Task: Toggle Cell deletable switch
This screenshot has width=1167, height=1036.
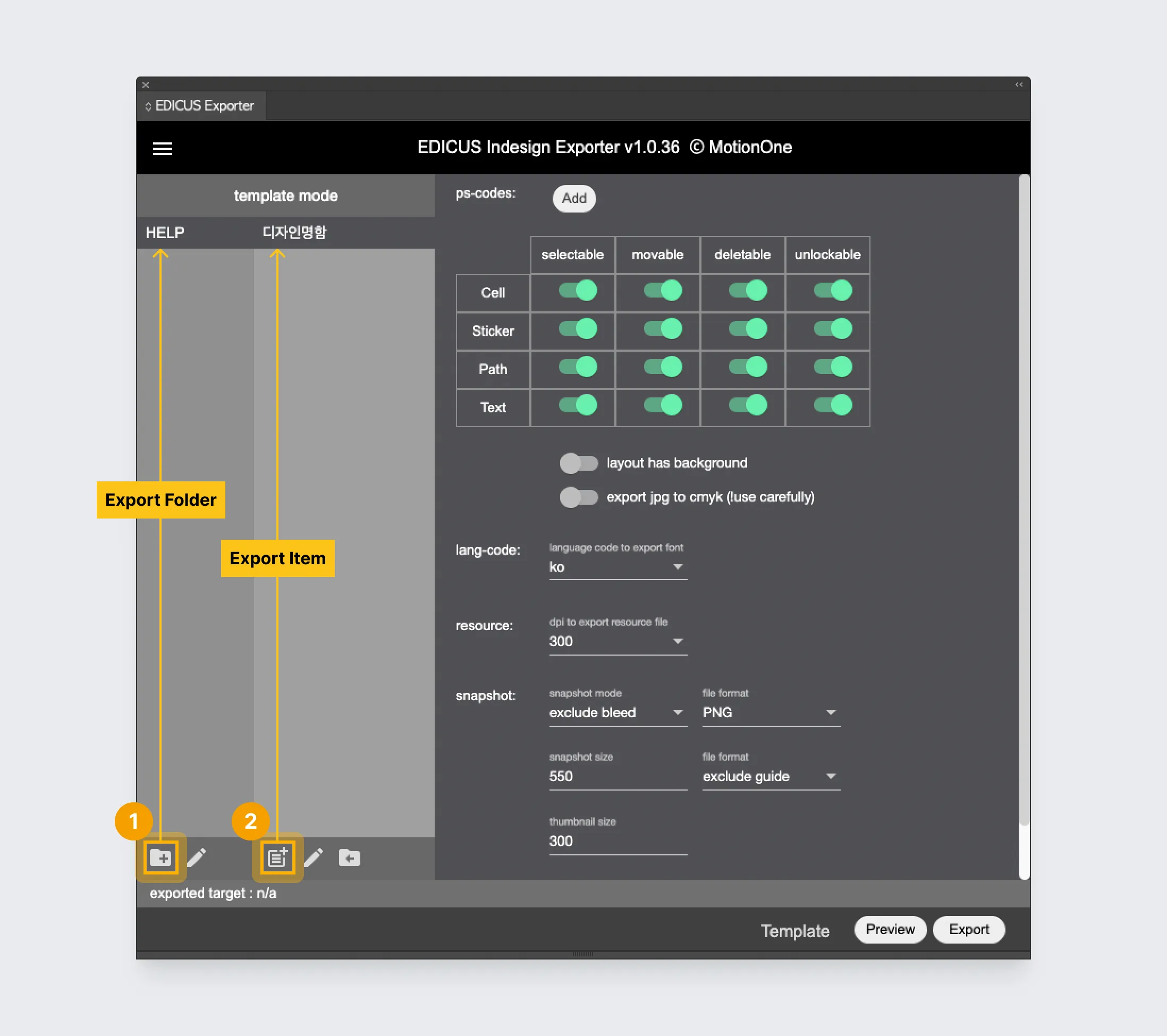Action: (748, 291)
